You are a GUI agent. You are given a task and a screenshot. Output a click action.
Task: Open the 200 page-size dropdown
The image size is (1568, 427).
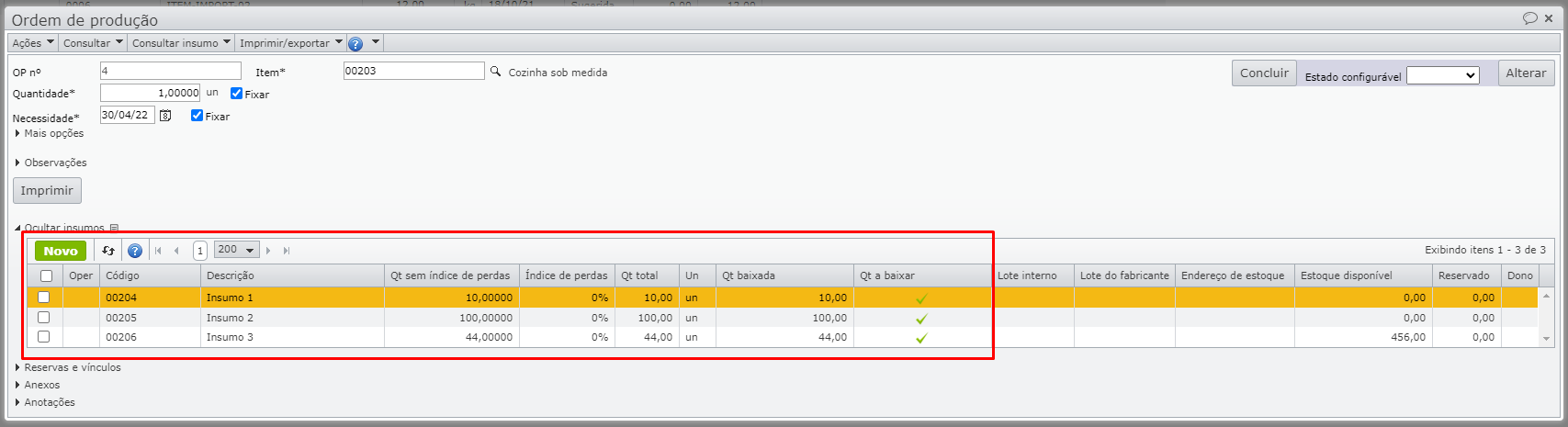pyautogui.click(x=237, y=250)
